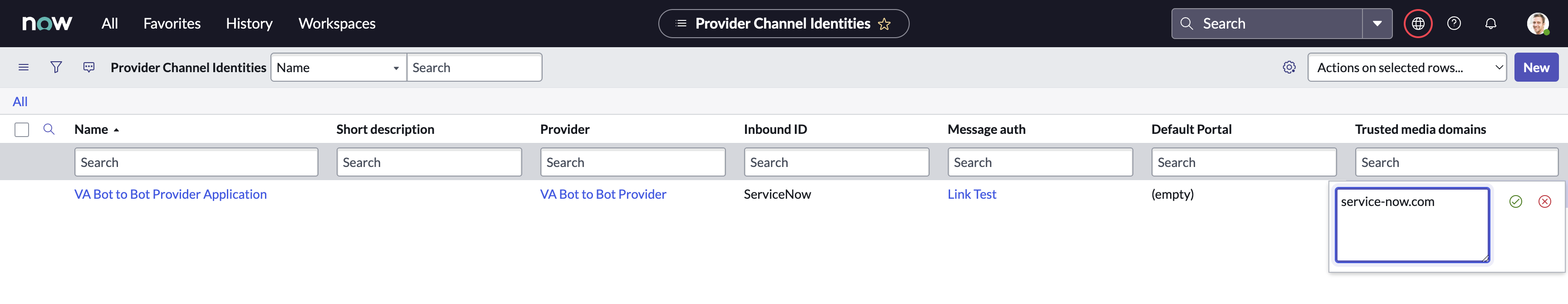Click the New button
This screenshot has width=1568, height=304.
1536,67
